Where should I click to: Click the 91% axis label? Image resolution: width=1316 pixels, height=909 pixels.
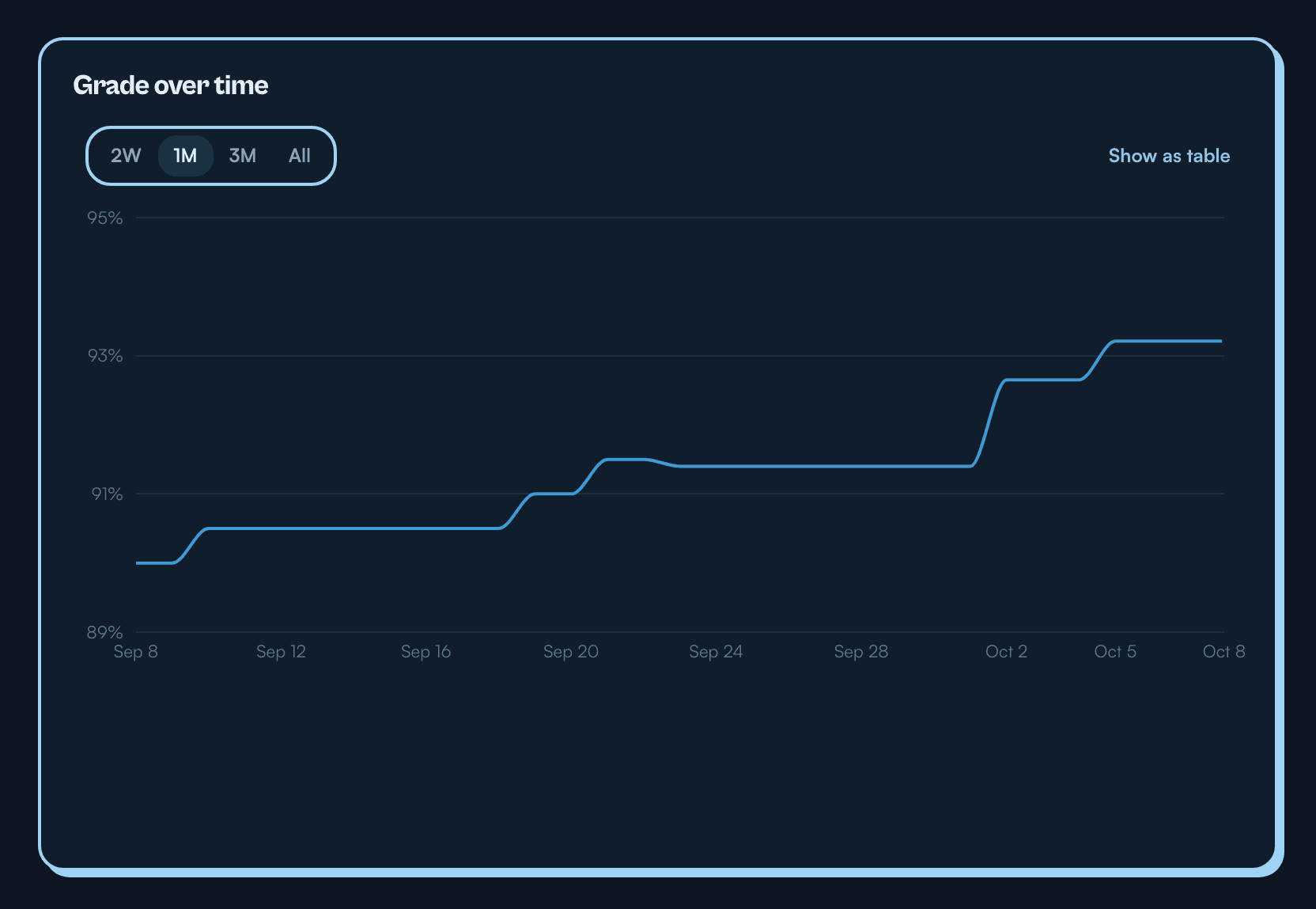tap(107, 494)
